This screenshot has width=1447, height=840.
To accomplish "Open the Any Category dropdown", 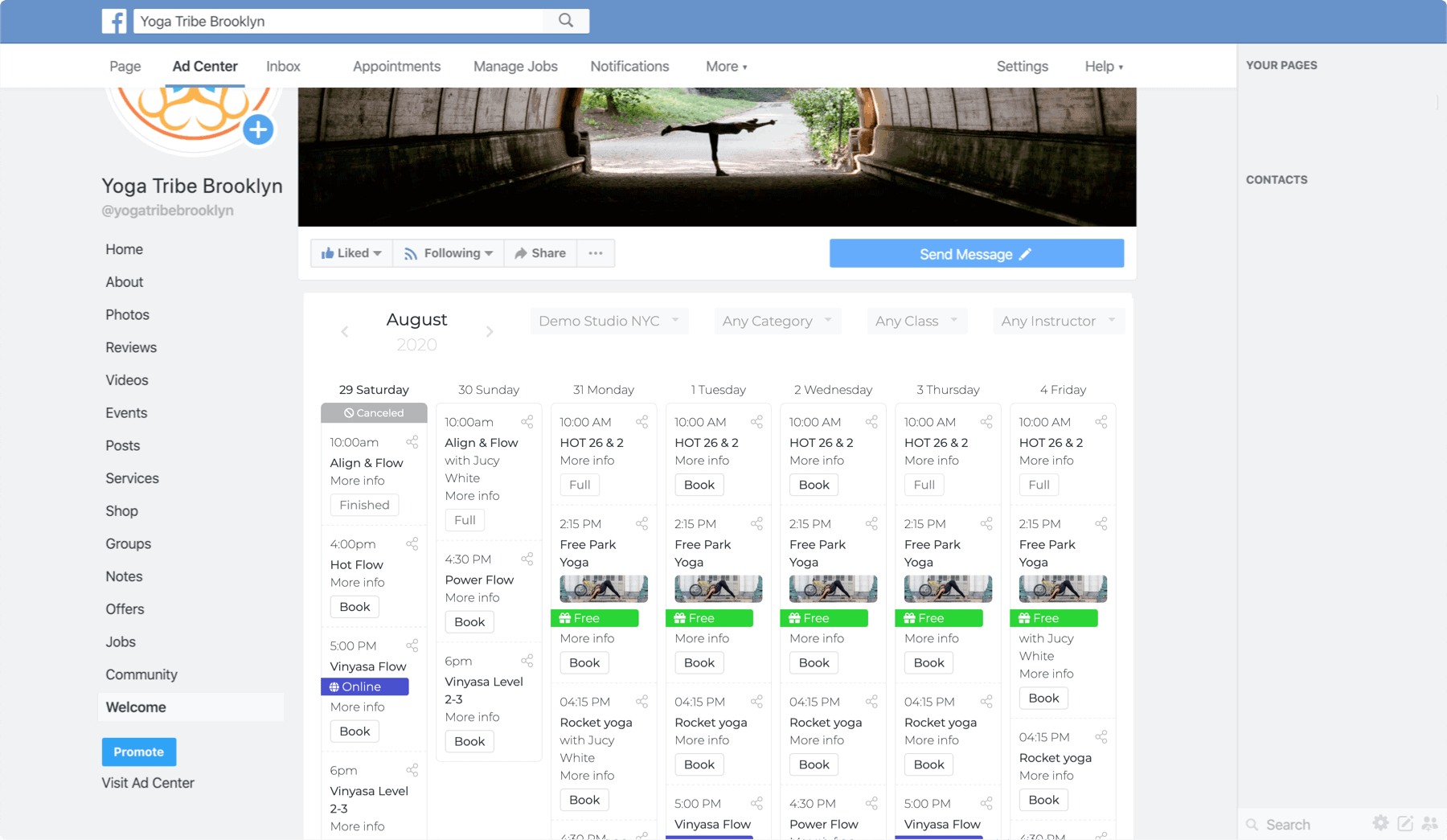I will point(777,321).
